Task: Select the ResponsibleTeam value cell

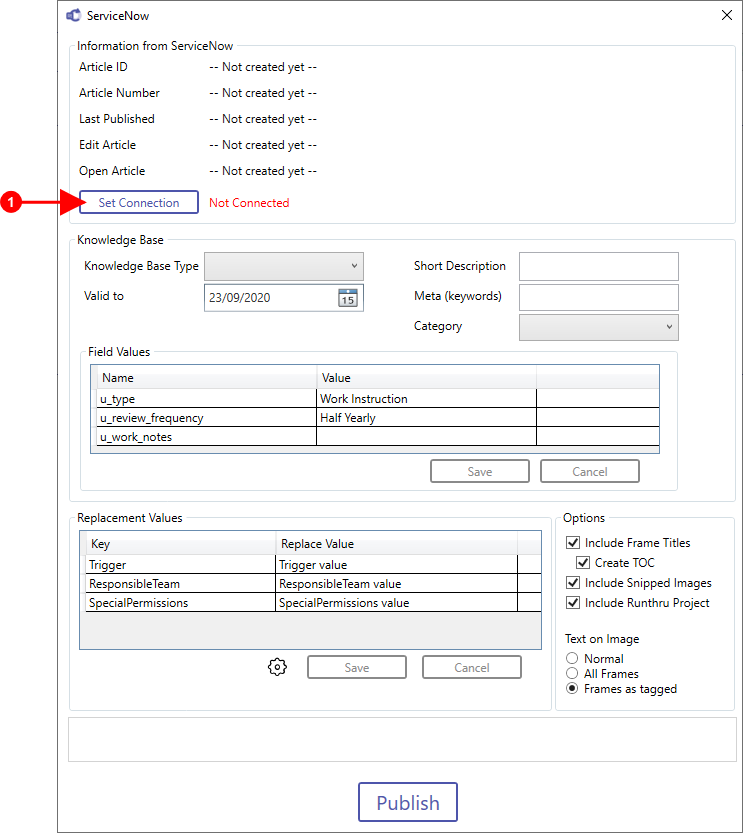Action: (x=396, y=583)
